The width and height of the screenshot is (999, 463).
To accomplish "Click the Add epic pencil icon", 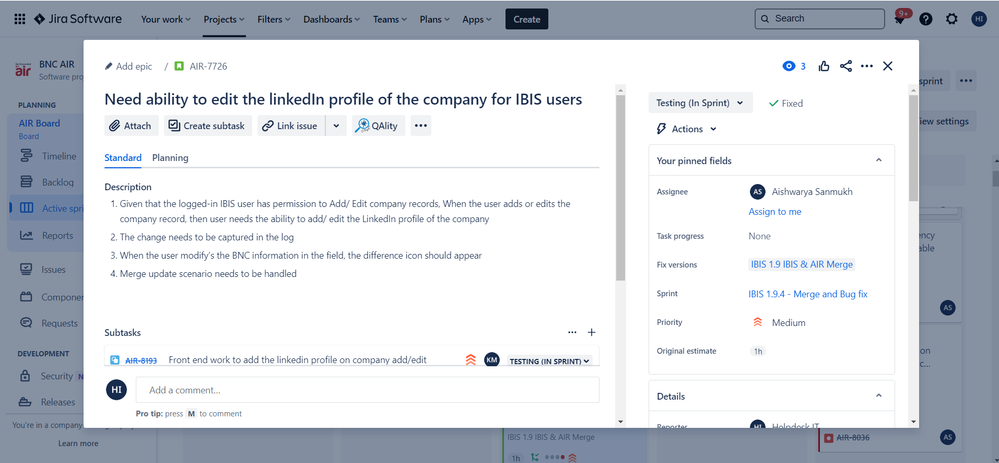I will 109,66.
